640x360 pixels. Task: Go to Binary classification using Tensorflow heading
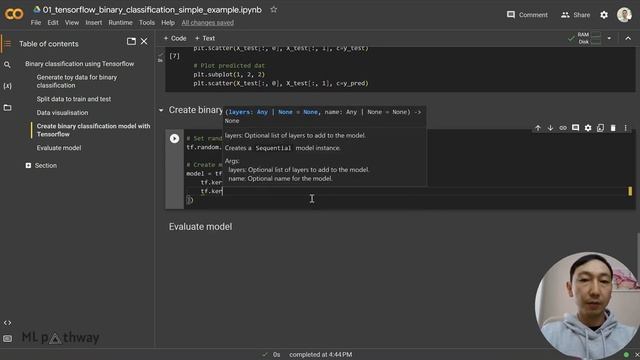click(80, 64)
